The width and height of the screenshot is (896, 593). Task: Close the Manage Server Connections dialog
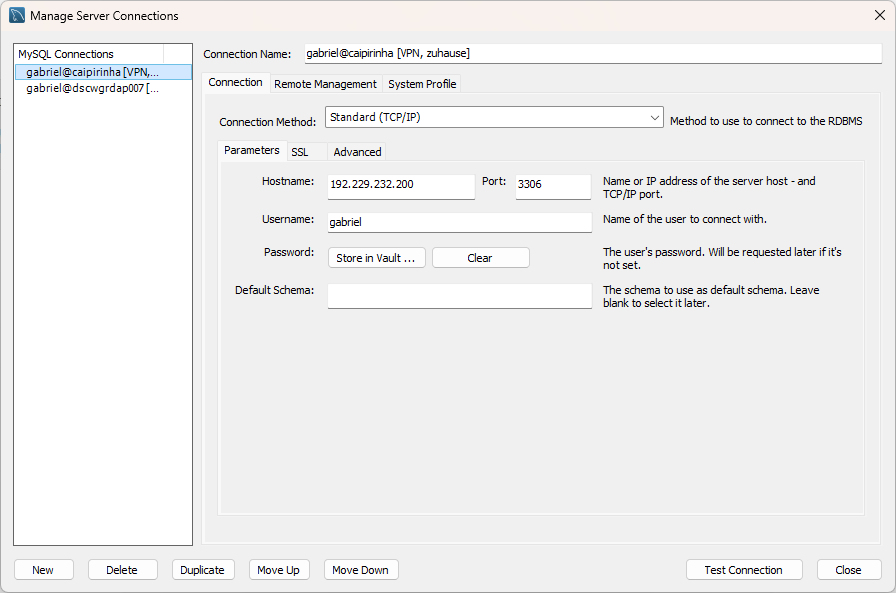point(879,15)
